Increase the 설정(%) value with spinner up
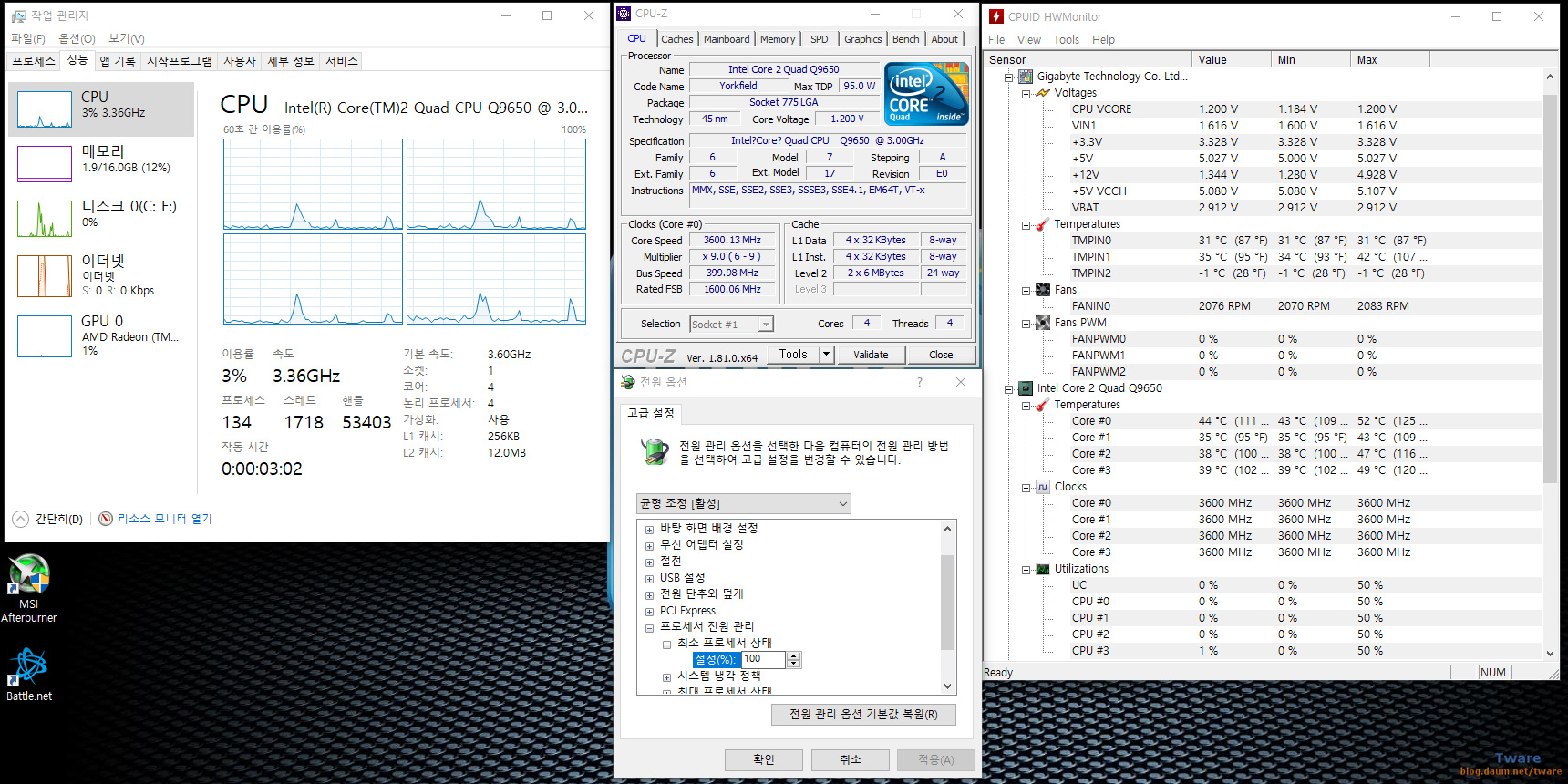Viewport: 1568px width, 784px height. pos(794,655)
